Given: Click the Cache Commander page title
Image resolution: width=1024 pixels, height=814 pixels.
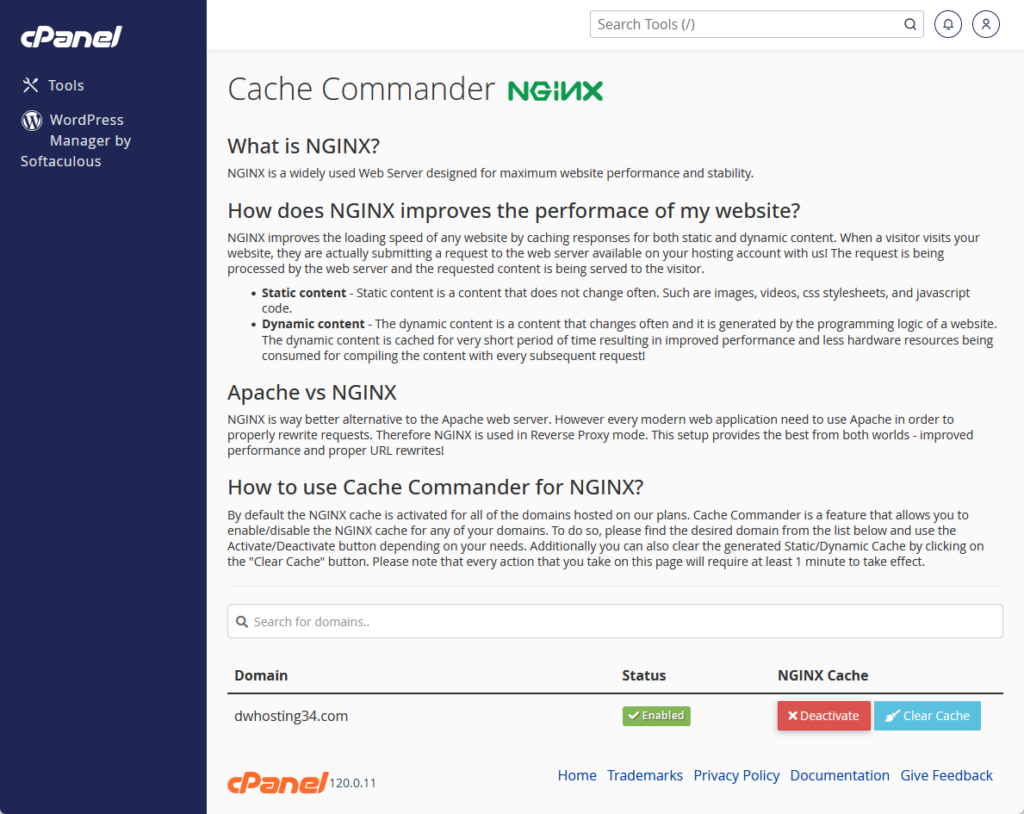Looking at the screenshot, I should pyautogui.click(x=361, y=89).
